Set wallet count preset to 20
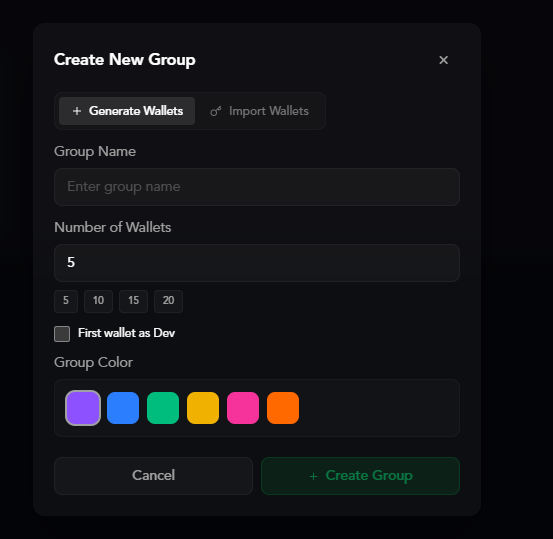The width and height of the screenshot is (553, 539). 168,301
